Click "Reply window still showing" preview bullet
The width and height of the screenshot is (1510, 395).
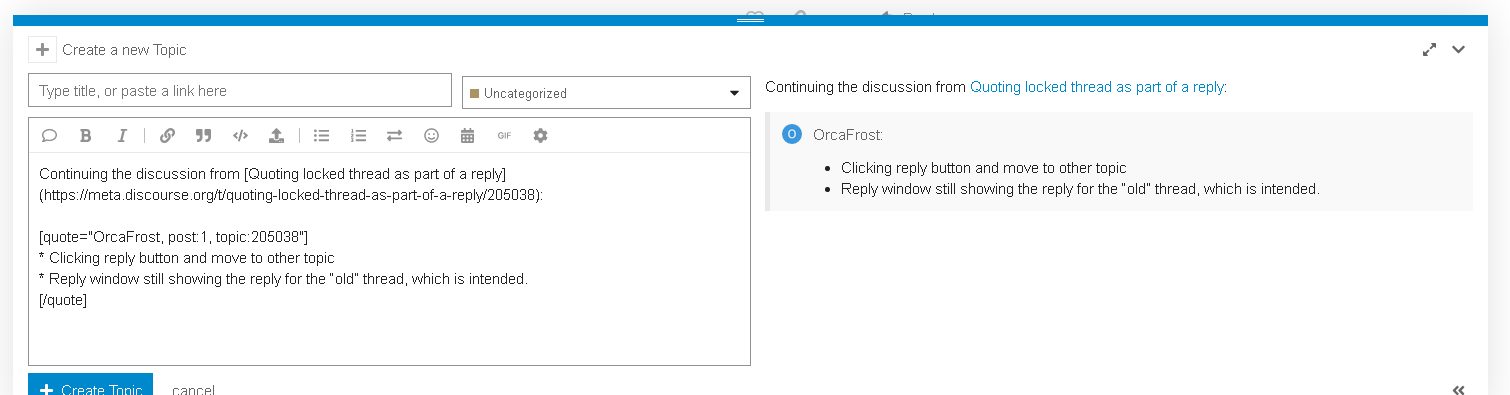1080,188
